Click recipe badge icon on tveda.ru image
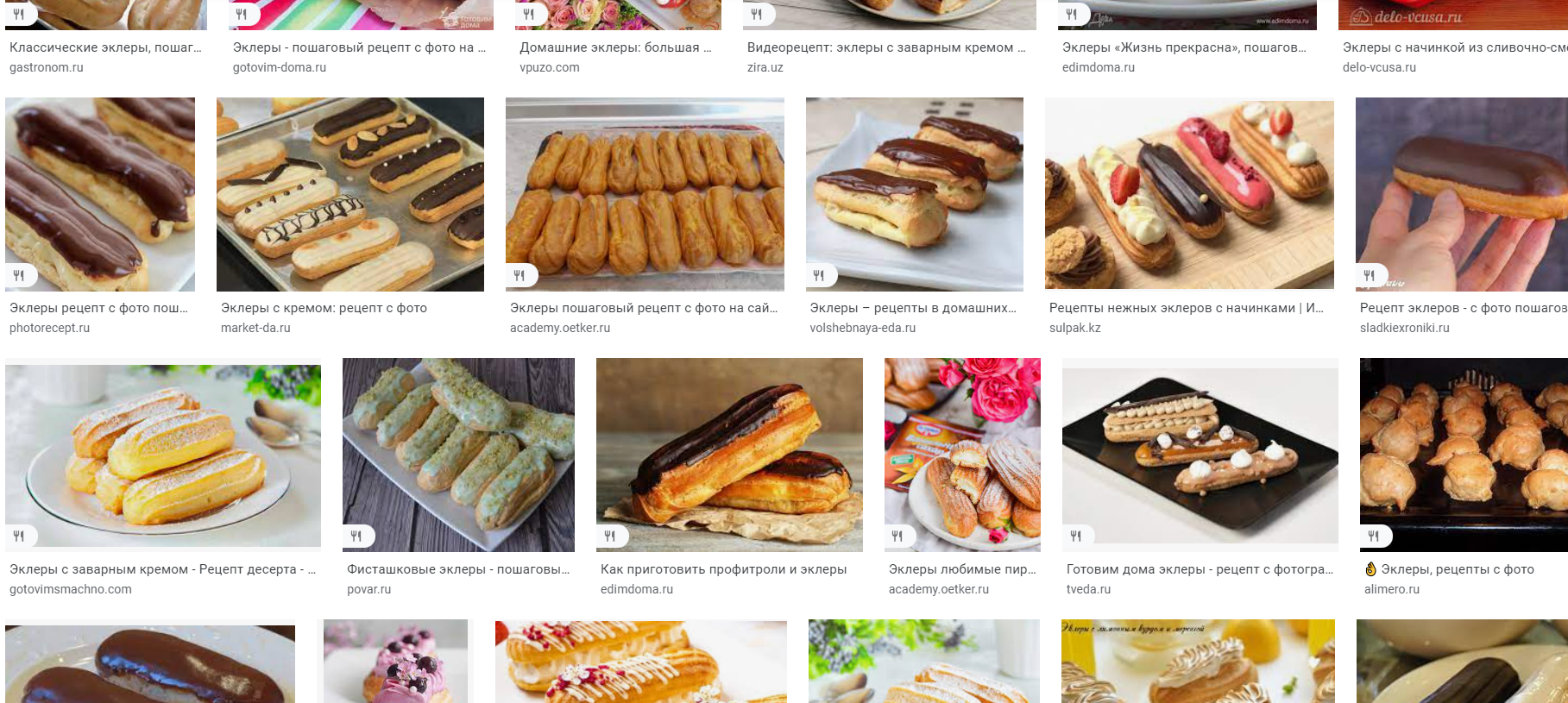The image size is (1568, 703). click(1076, 537)
